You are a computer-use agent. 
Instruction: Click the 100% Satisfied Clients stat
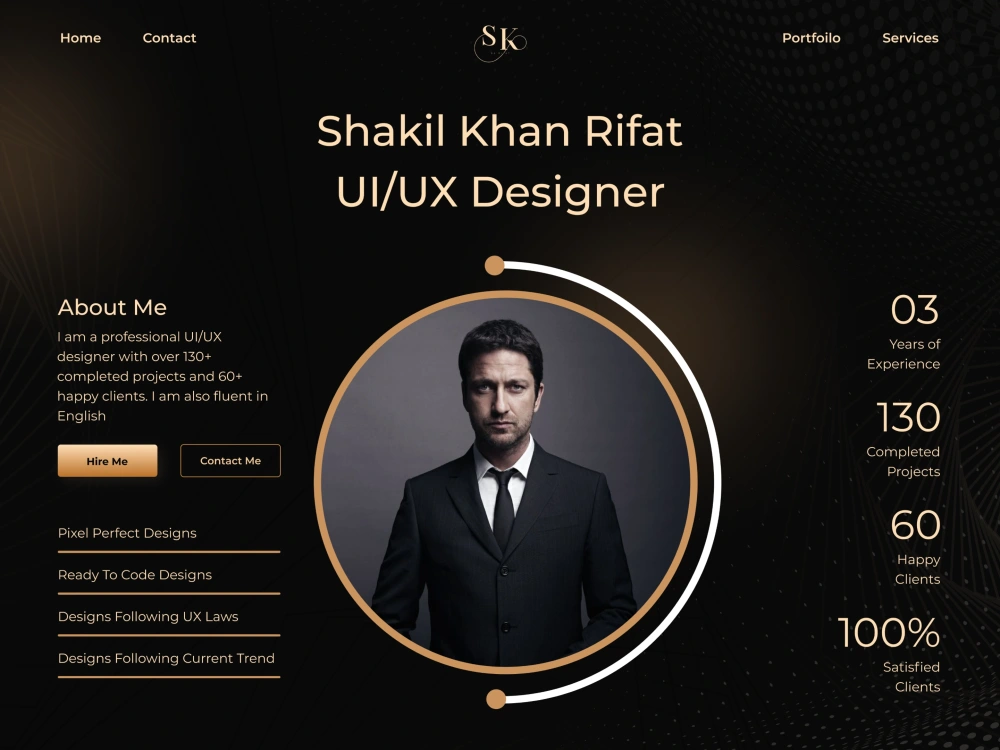(889, 655)
